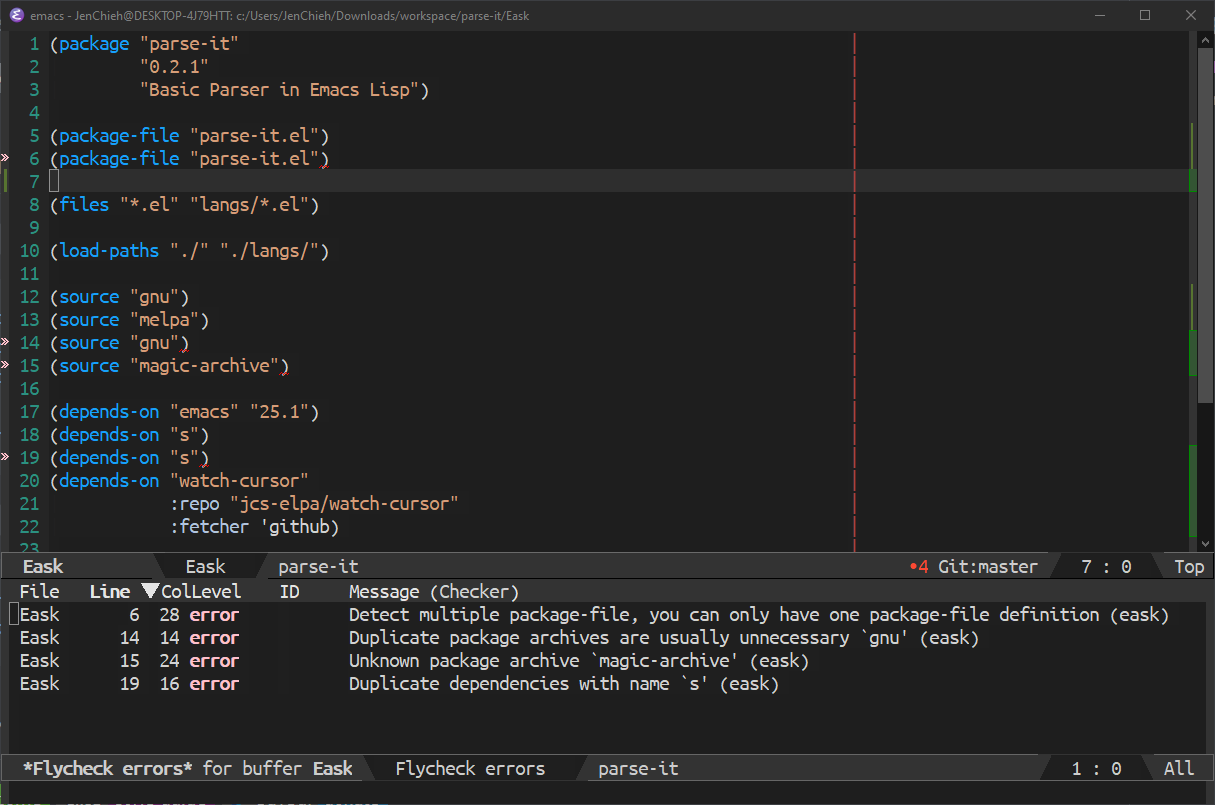
Task: Click the Eask major mode in mode line
Action: (x=206, y=567)
